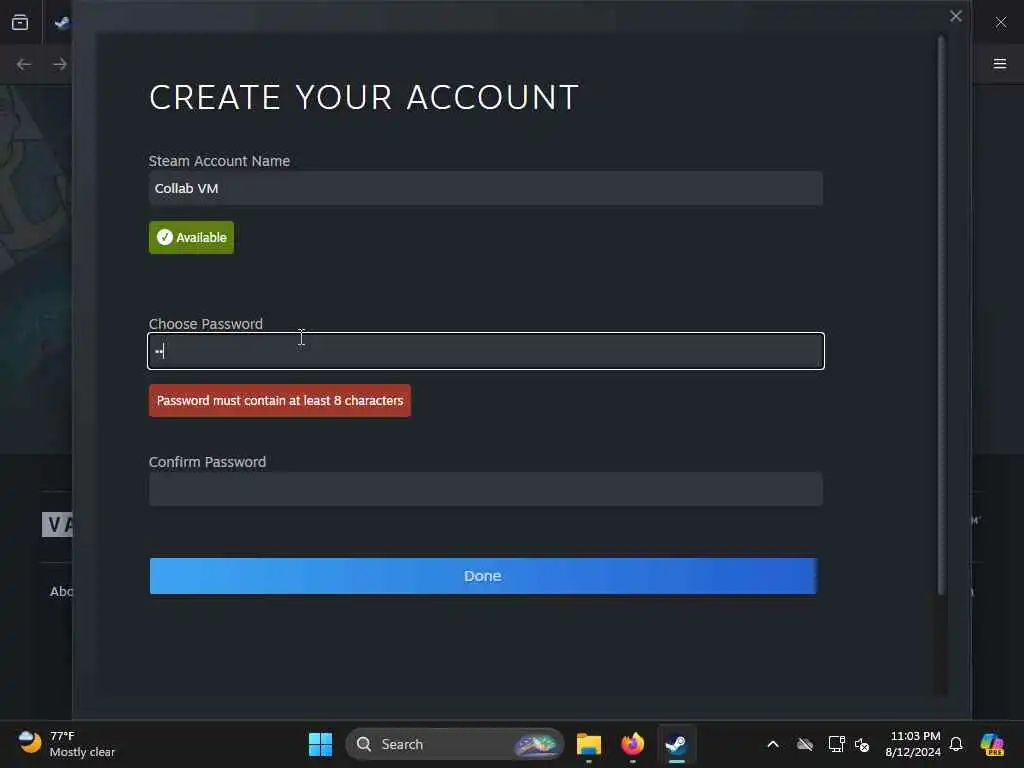Click the Confirm Password label
1024x768 pixels.
(x=208, y=462)
